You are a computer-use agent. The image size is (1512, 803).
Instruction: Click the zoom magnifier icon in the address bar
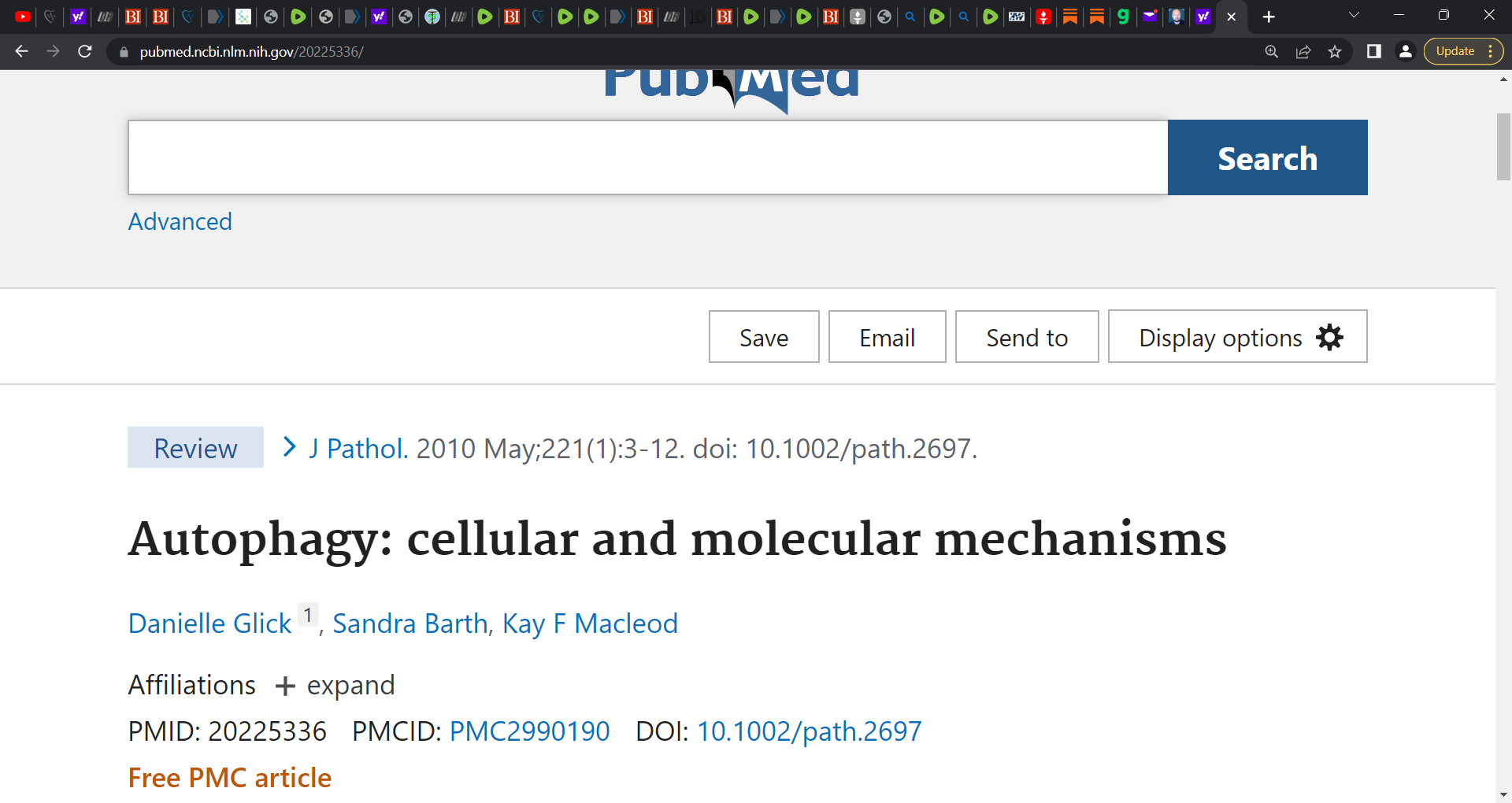pos(1272,51)
